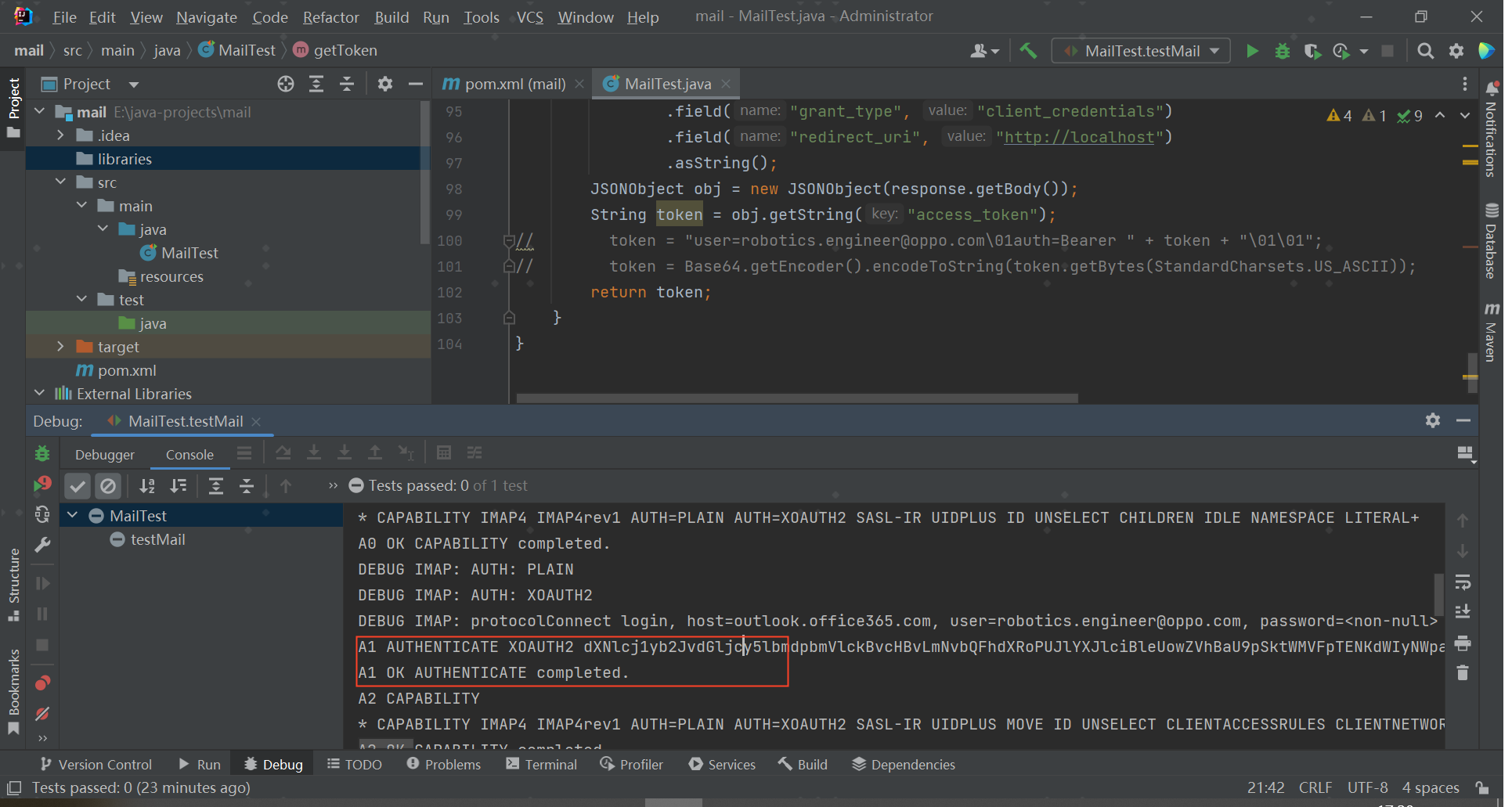Evaluate expression calculator icon
The image size is (1512, 807).
(x=444, y=452)
